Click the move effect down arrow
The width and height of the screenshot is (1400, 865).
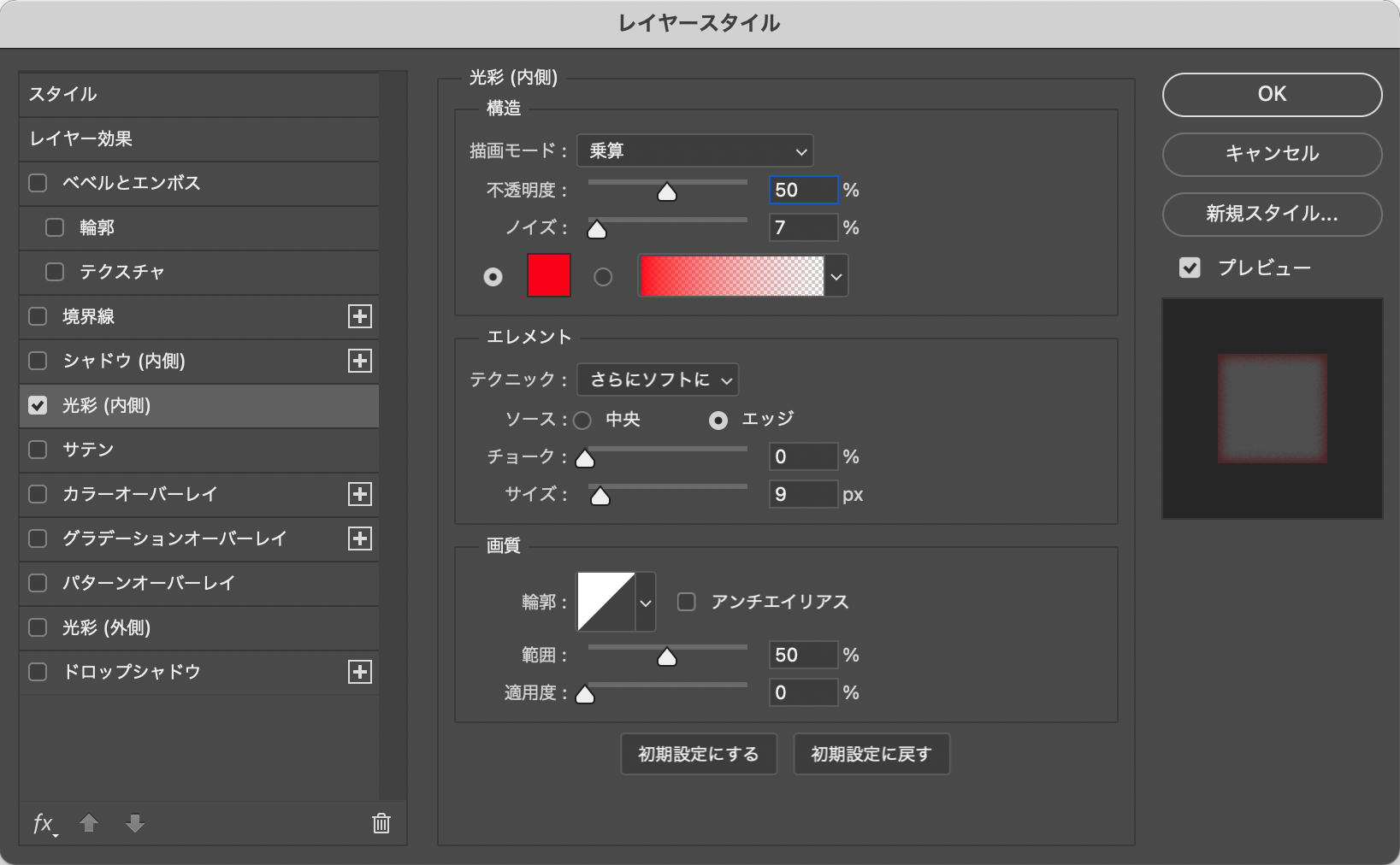134,823
